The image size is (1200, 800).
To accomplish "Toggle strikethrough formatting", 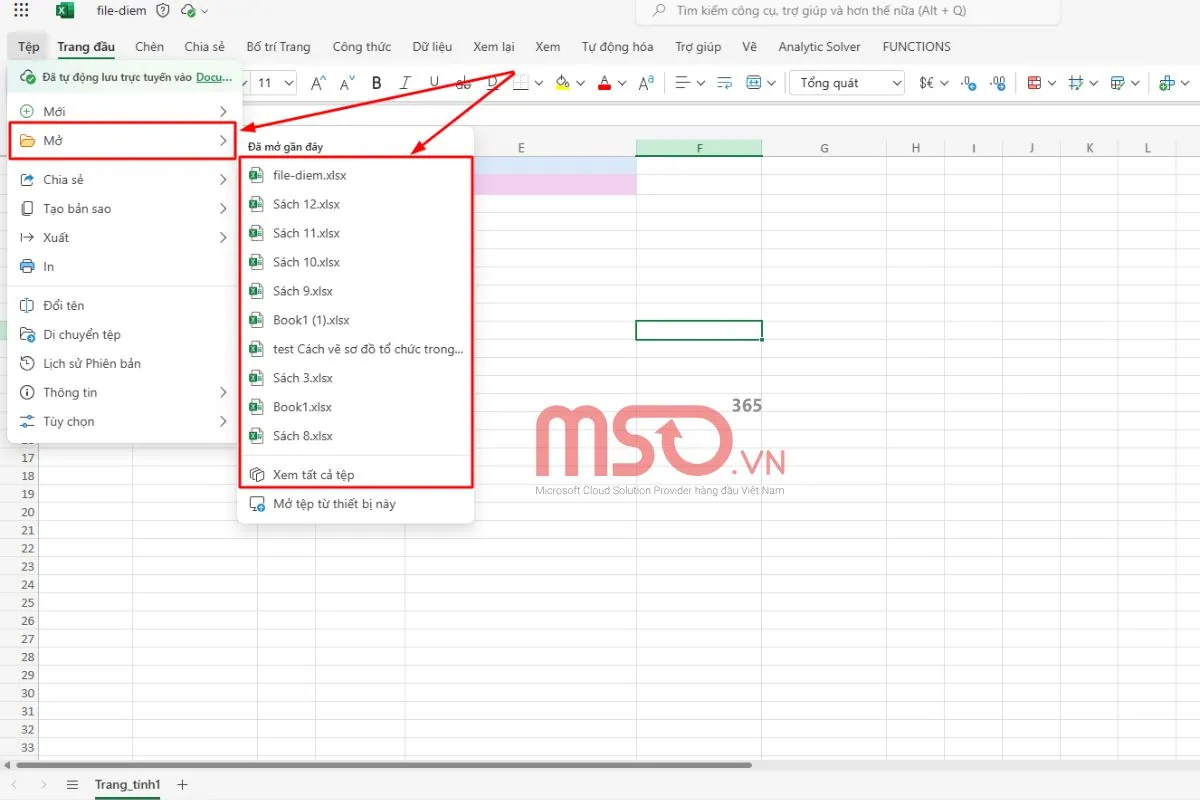I will pyautogui.click(x=463, y=83).
